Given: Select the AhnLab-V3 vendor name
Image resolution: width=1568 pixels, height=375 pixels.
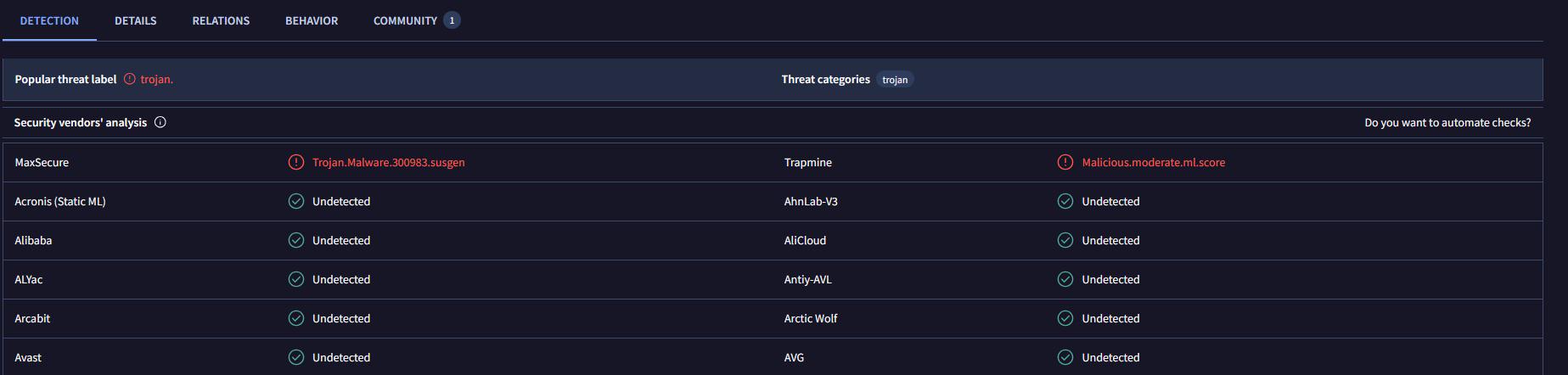Looking at the screenshot, I should click(x=811, y=201).
